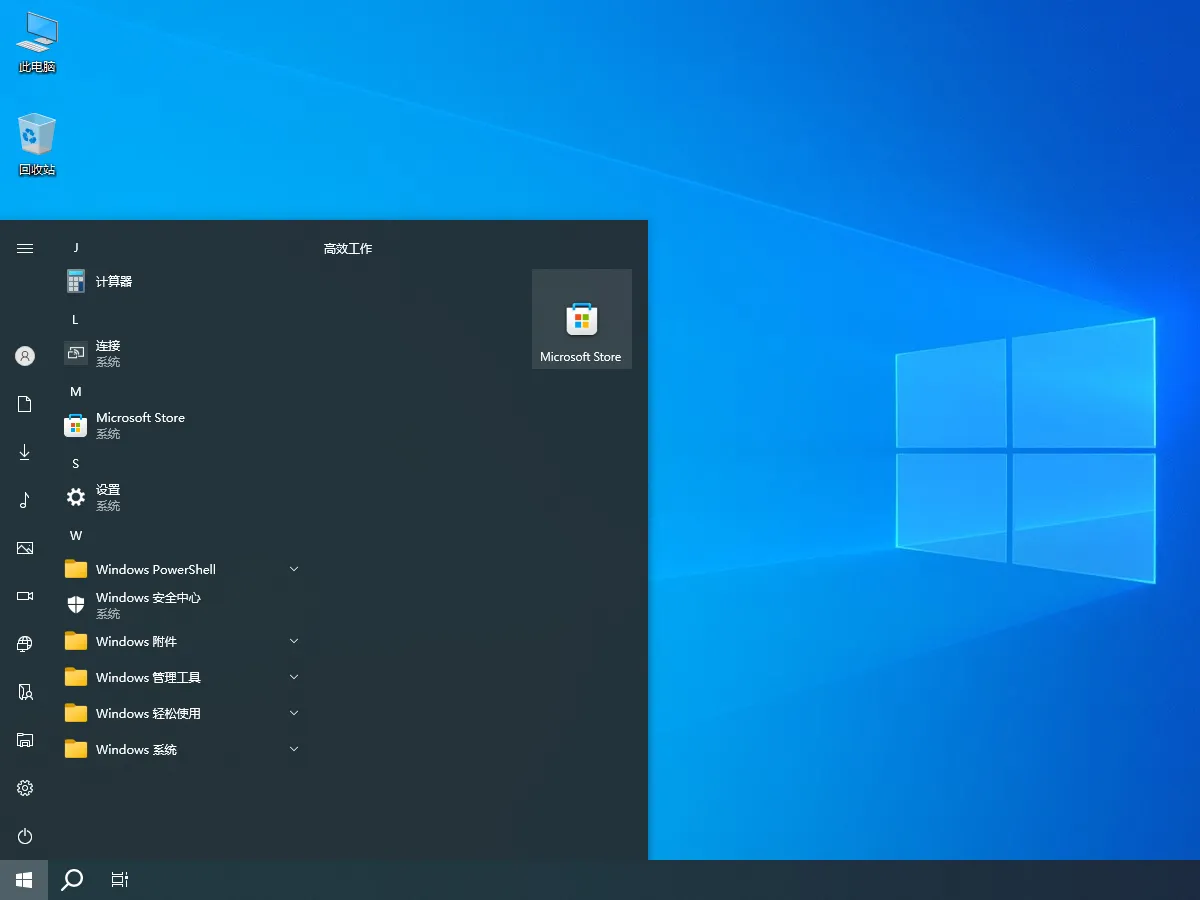
Task: Expand the Windows 管理工具 folder
Action: pos(293,677)
